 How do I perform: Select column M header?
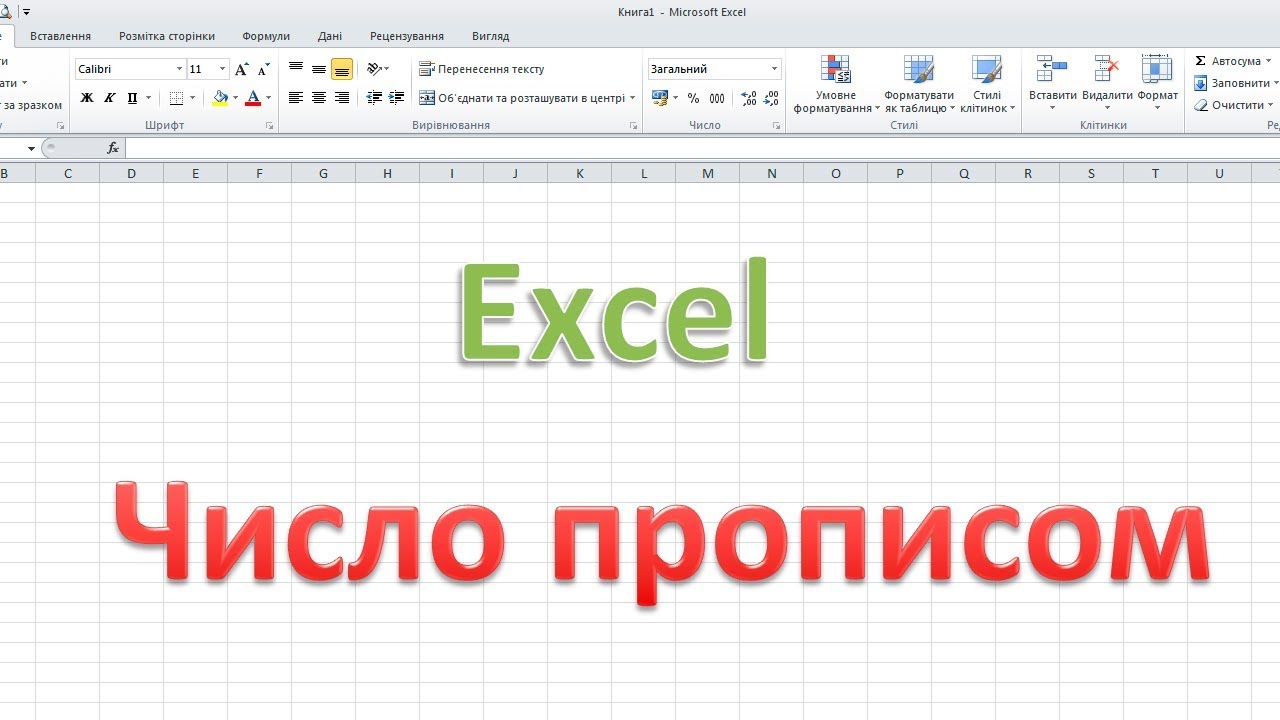(708, 173)
